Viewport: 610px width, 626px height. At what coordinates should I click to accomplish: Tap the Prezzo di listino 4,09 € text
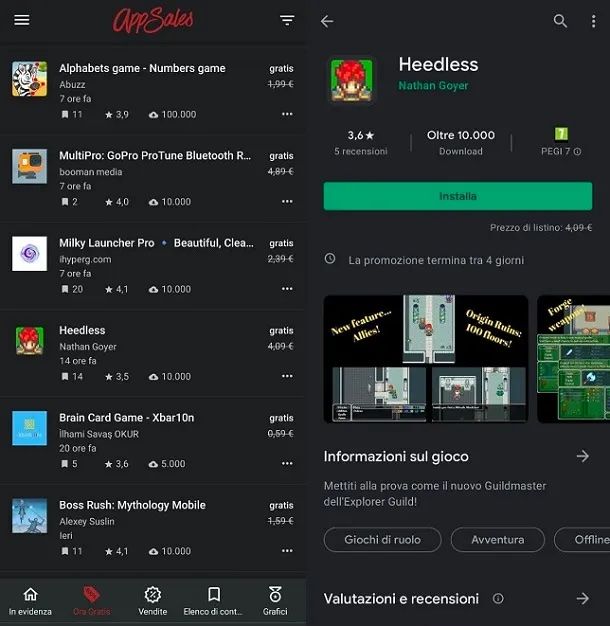(x=541, y=228)
